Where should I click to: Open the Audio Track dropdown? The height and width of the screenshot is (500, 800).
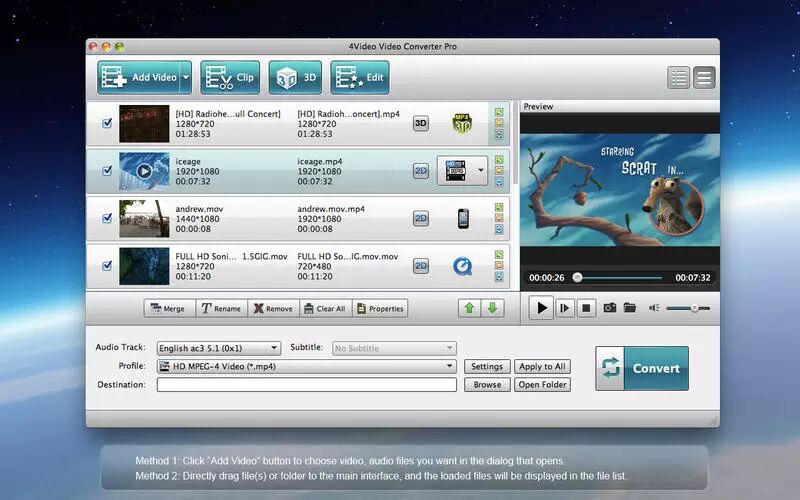tap(219, 348)
